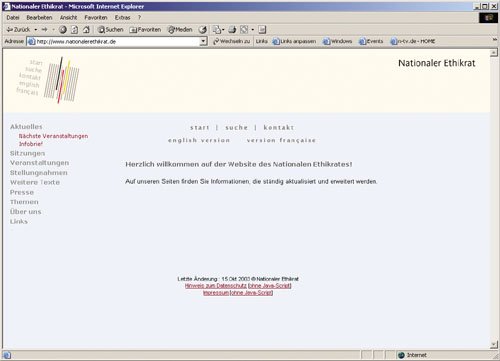Click the Refresh page icon
Image resolution: width=500 pixels, height=361 pixels.
[75, 30]
